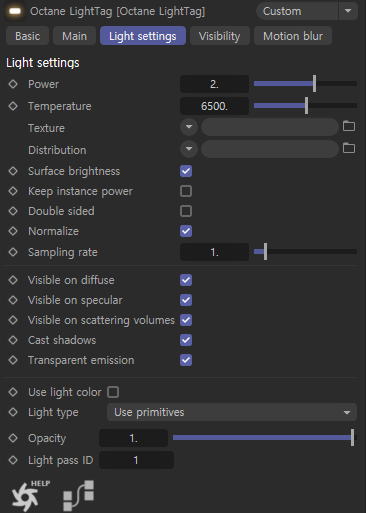
Task: Click the empty Texture link field
Action: pos(270,127)
